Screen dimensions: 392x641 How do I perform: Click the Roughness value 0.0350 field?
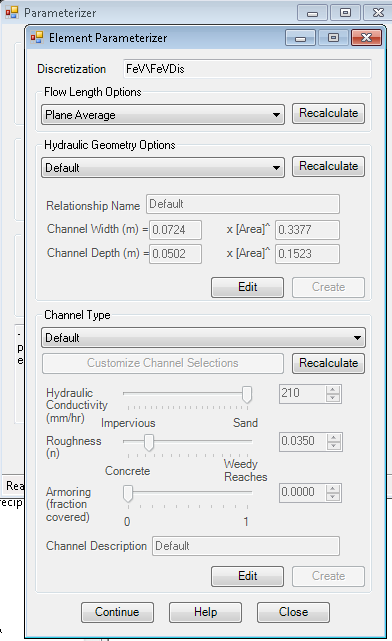point(303,442)
